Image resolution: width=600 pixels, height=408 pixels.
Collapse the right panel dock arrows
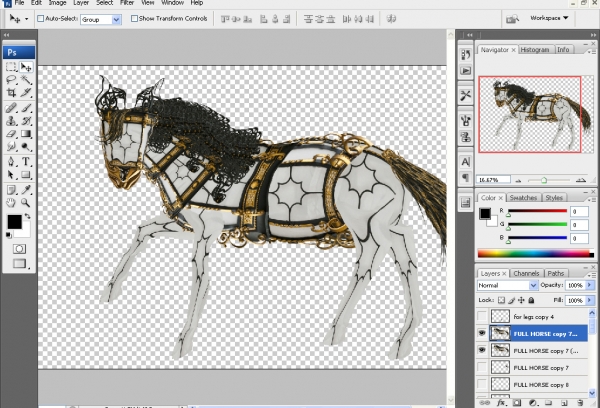(593, 35)
